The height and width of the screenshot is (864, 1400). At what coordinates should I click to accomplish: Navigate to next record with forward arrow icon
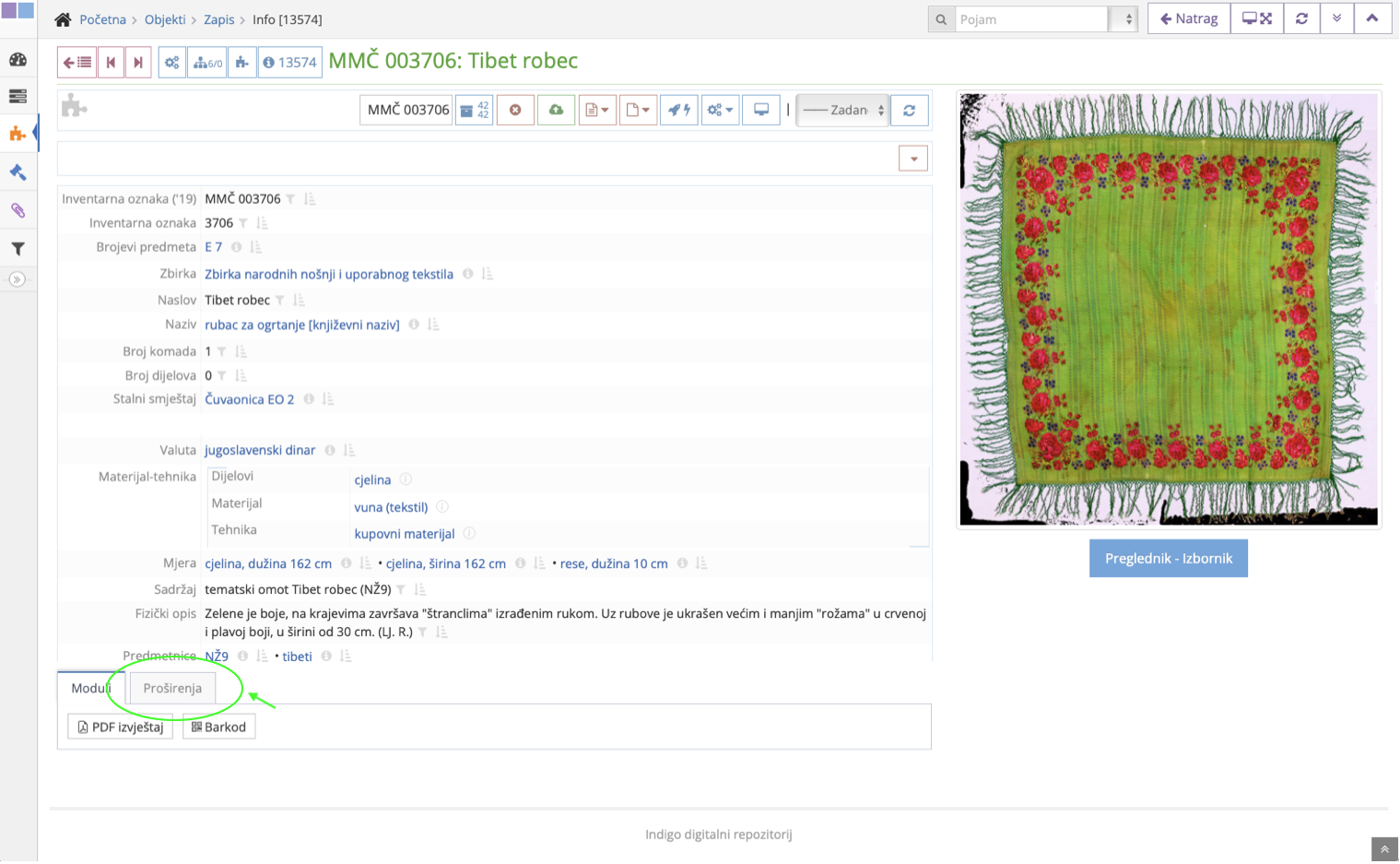pyautogui.click(x=136, y=61)
